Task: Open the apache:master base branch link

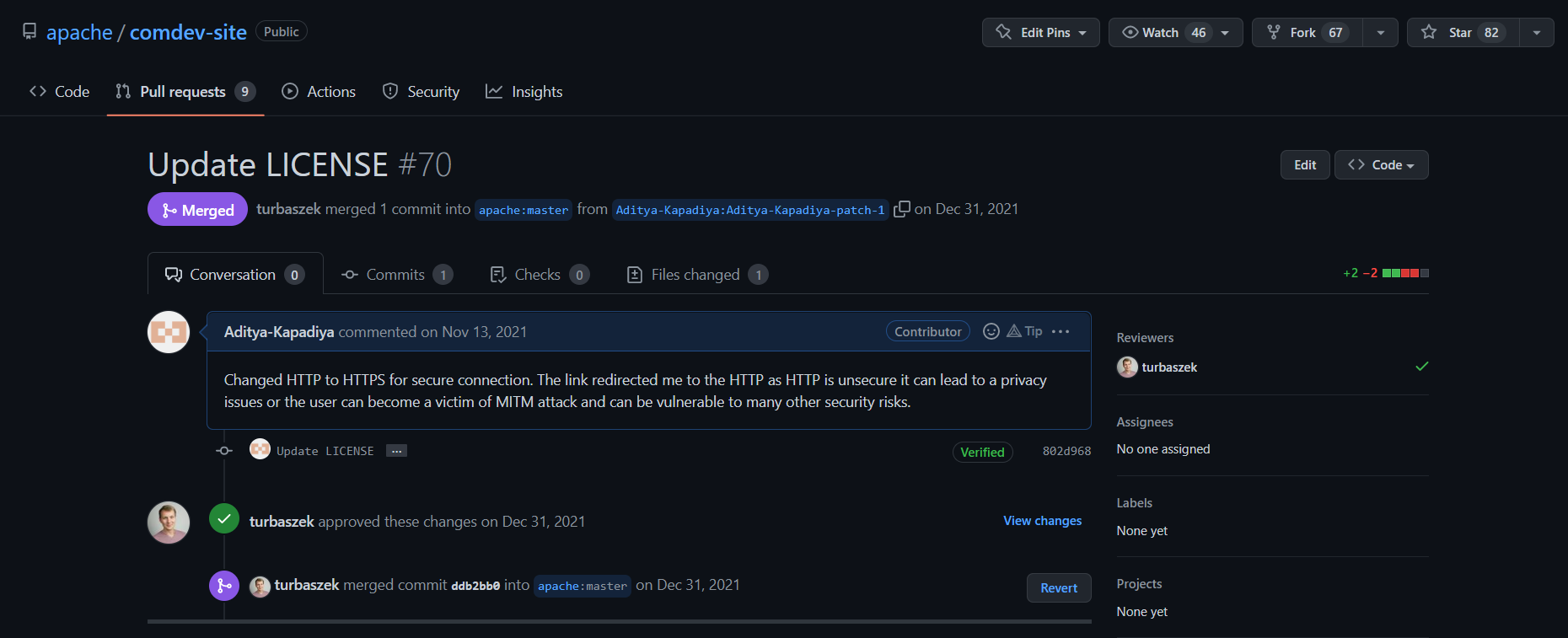Action: coord(524,210)
